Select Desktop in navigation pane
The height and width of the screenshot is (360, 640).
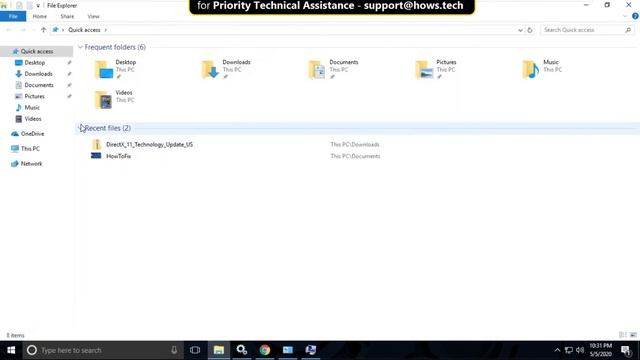point(35,63)
